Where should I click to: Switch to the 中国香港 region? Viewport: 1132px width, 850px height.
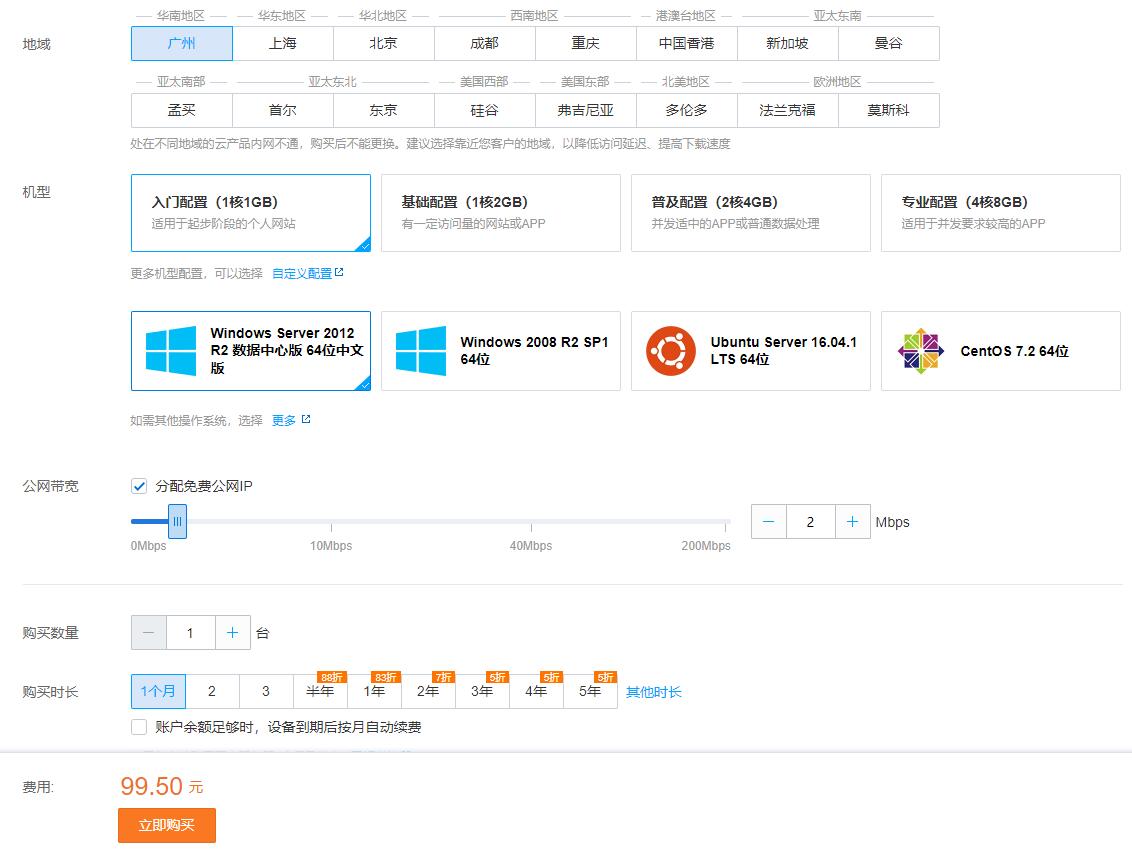point(686,44)
